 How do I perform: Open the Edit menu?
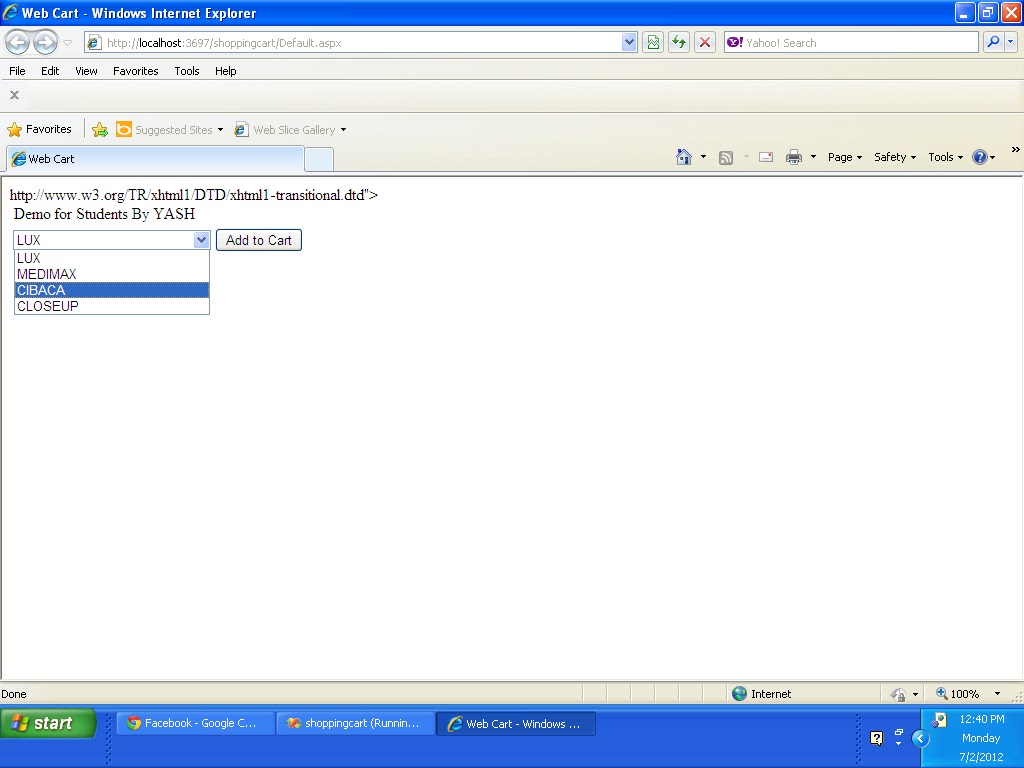pos(50,71)
